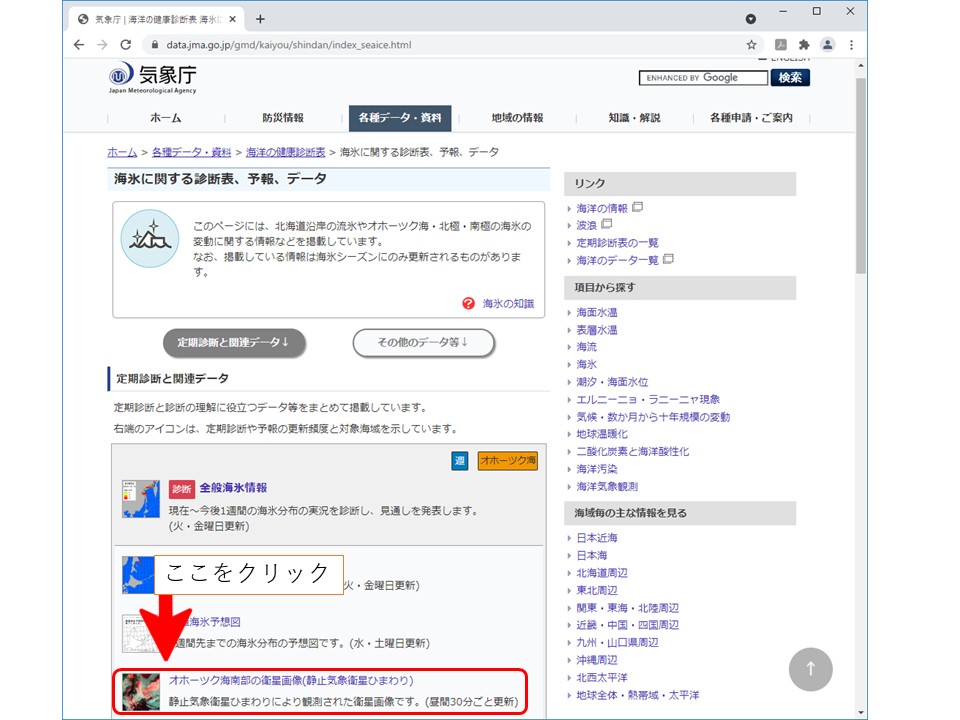This screenshot has height=720, width=960.
Task: Go back using the browser back arrow
Action: 79,45
